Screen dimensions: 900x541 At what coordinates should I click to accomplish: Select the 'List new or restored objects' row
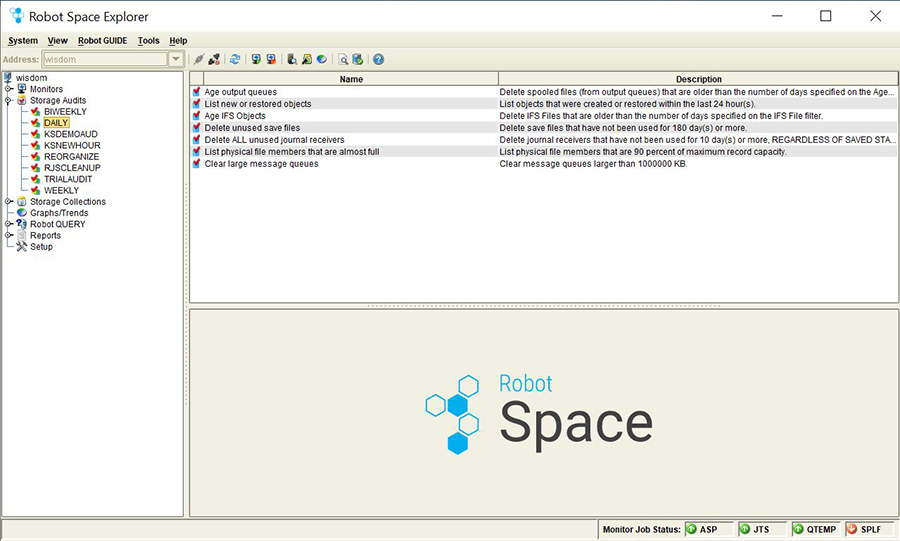coord(544,104)
